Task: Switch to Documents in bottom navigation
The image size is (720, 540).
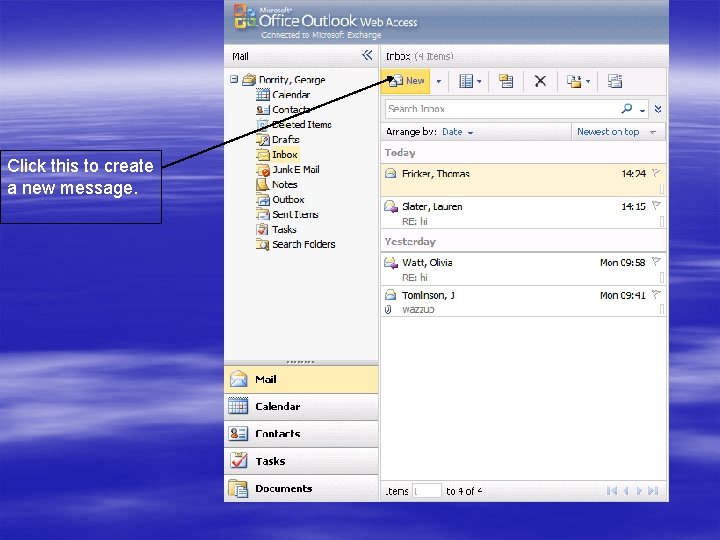Action: (x=301, y=488)
